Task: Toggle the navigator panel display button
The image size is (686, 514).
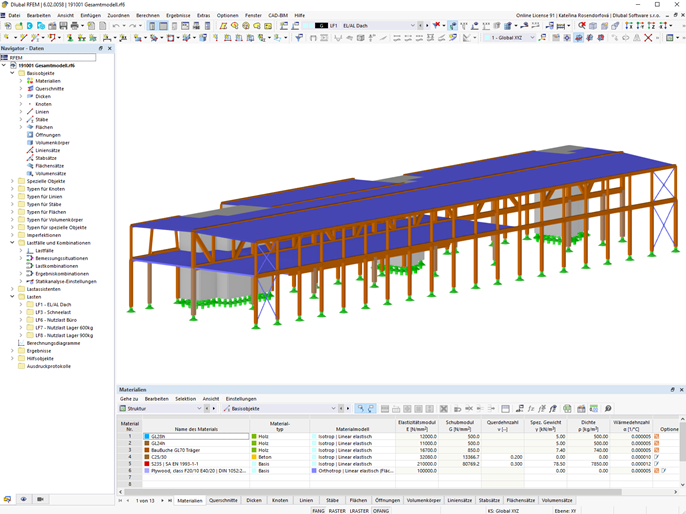Action: [152, 26]
